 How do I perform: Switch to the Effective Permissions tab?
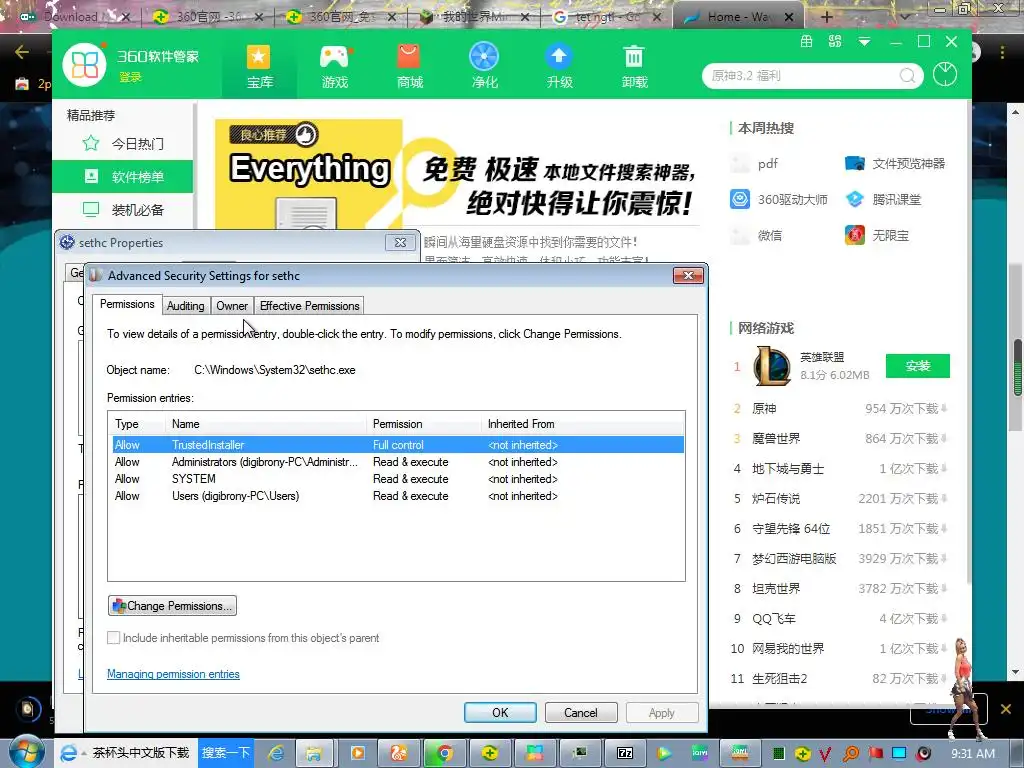[x=310, y=306]
